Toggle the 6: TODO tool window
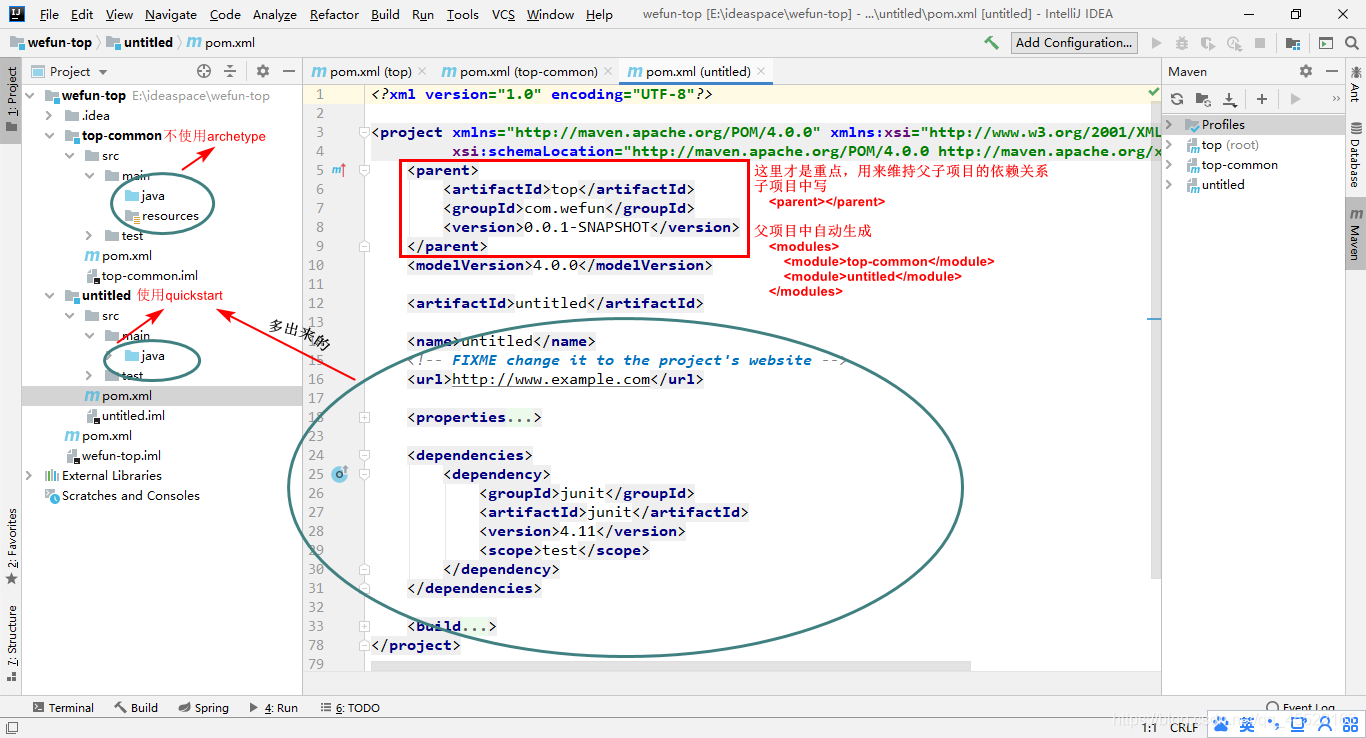Screen dimensions: 1366x738 click(x=350, y=708)
